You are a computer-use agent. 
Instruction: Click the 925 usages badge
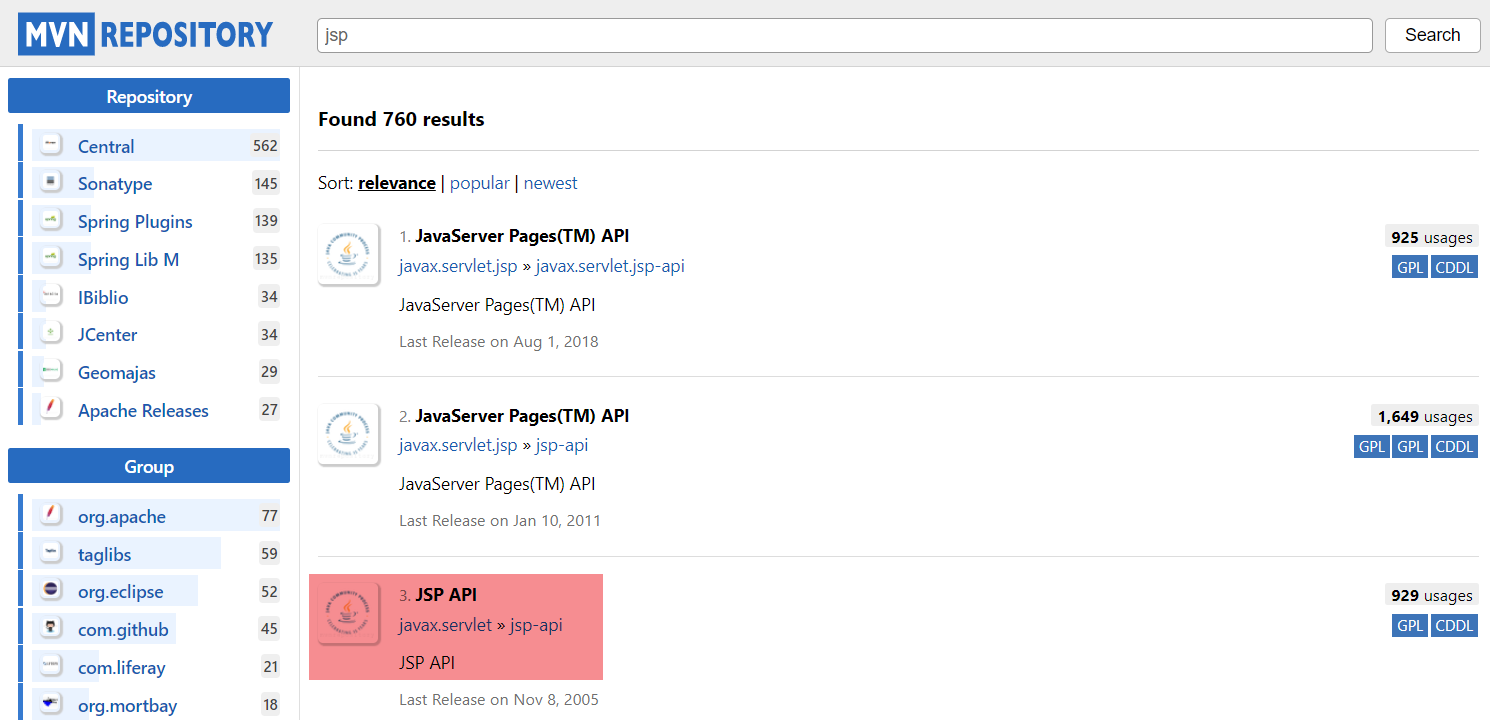click(1432, 237)
